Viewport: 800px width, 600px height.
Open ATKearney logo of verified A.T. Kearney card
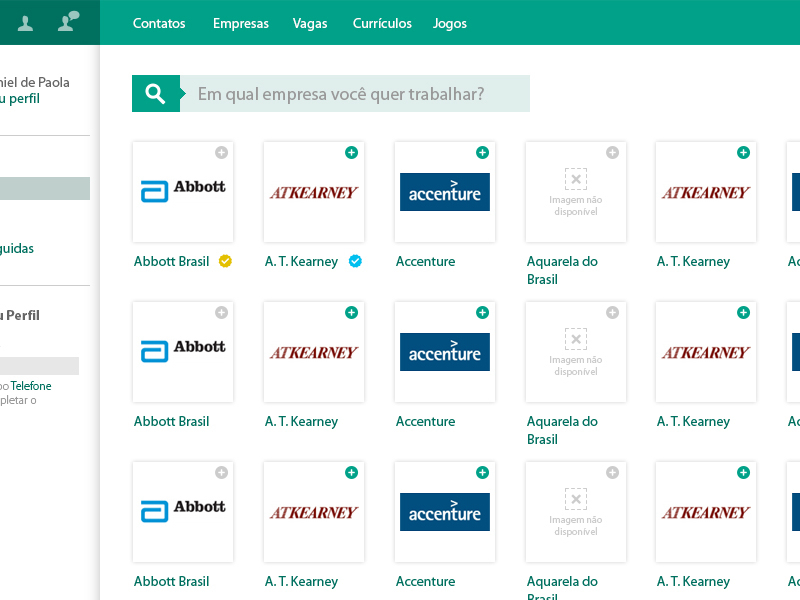pyautogui.click(x=314, y=192)
